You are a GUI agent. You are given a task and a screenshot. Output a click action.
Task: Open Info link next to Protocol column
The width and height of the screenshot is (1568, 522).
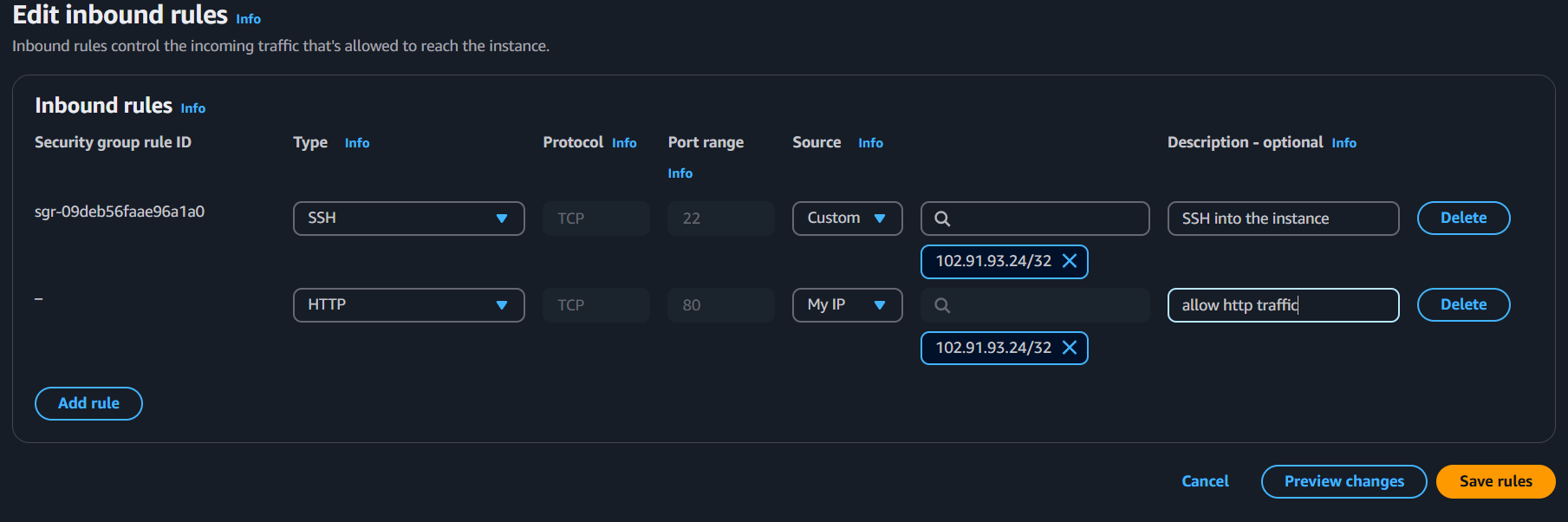624,143
